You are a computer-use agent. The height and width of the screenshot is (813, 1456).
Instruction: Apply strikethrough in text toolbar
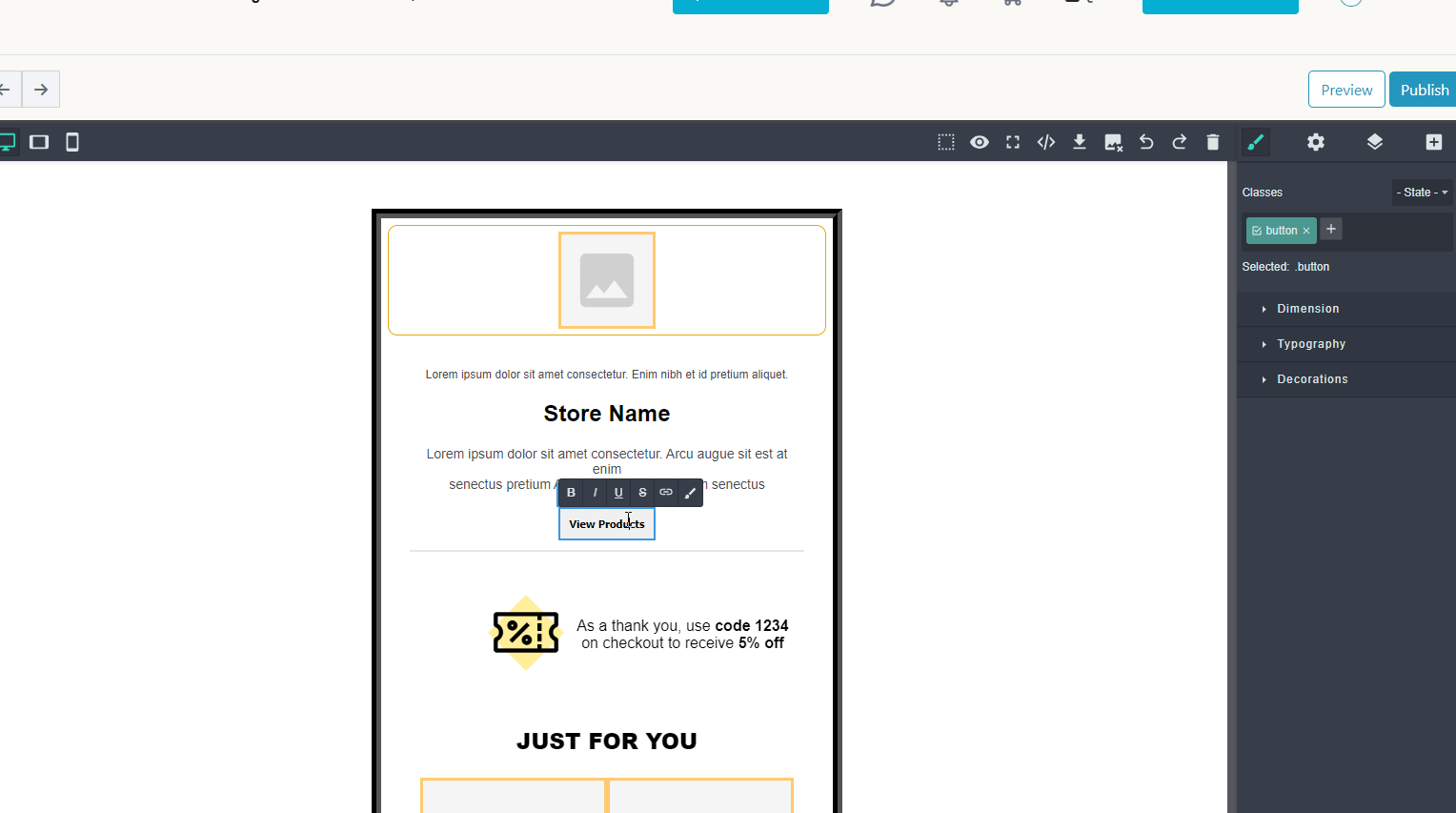tap(642, 493)
